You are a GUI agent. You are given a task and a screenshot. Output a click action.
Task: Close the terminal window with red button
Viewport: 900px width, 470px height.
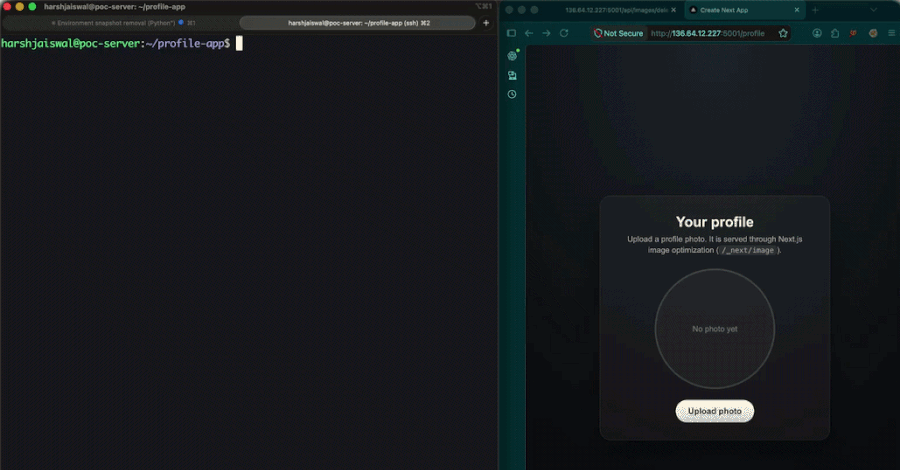pos(7,7)
